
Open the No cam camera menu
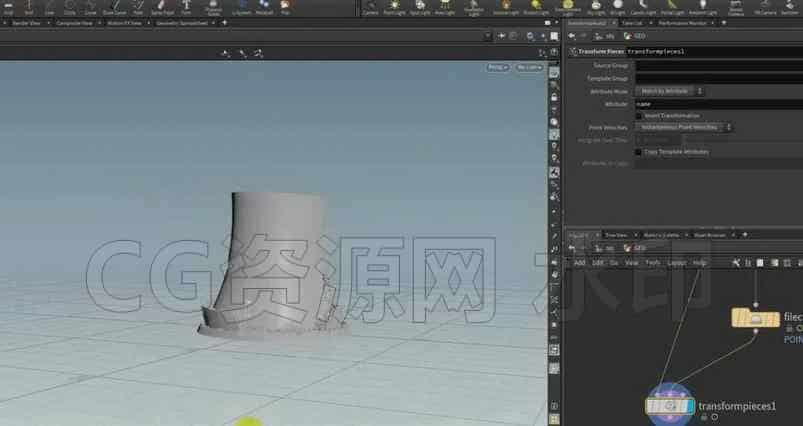(x=530, y=68)
